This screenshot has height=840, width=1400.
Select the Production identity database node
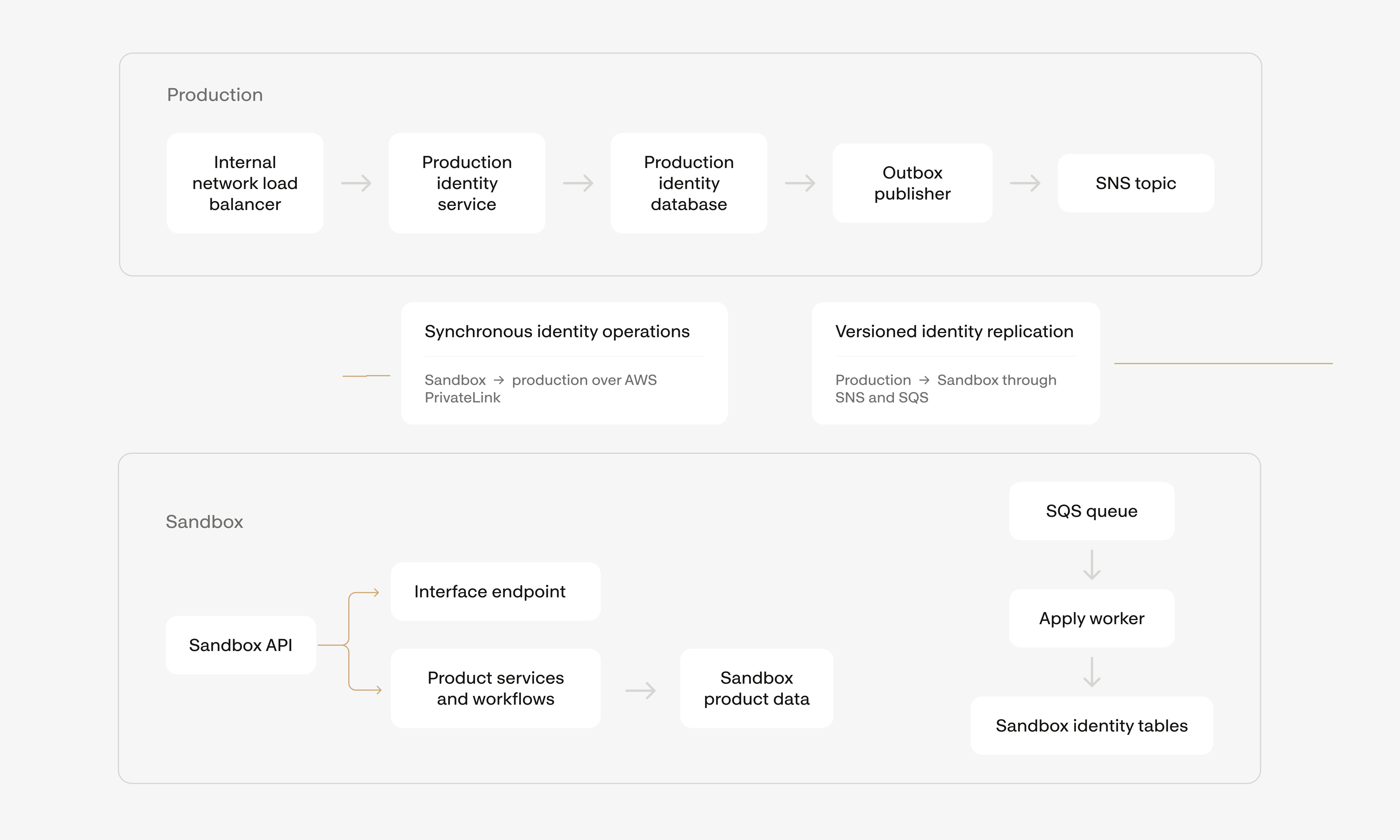[x=689, y=183]
